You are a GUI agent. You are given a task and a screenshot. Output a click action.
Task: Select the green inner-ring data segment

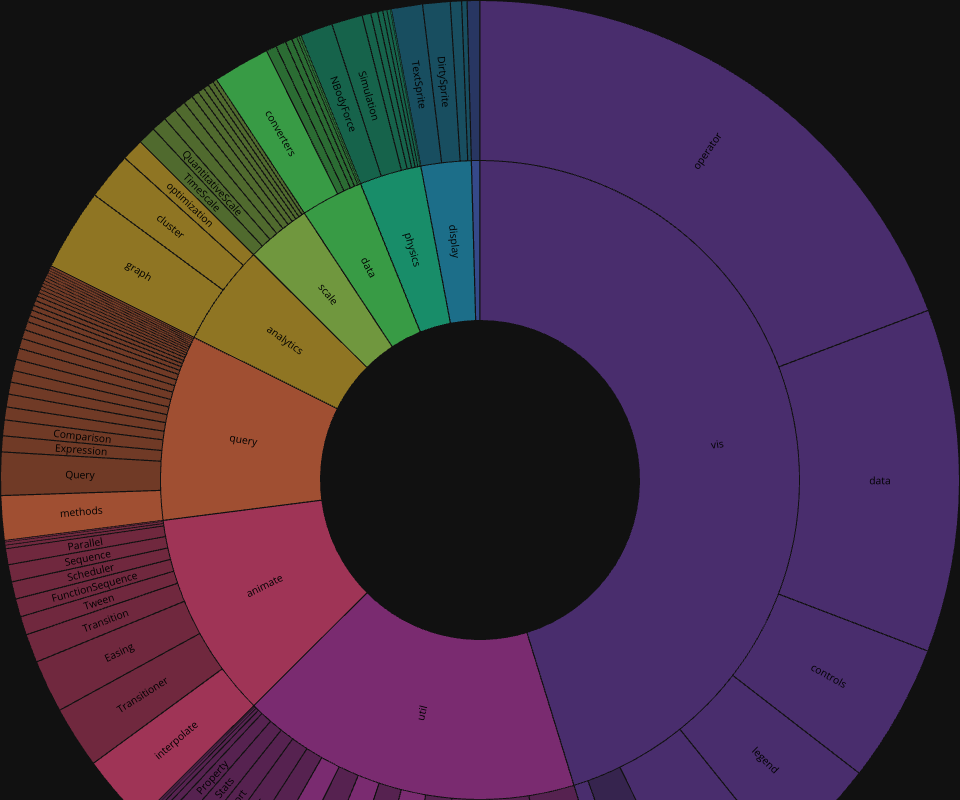[367, 267]
